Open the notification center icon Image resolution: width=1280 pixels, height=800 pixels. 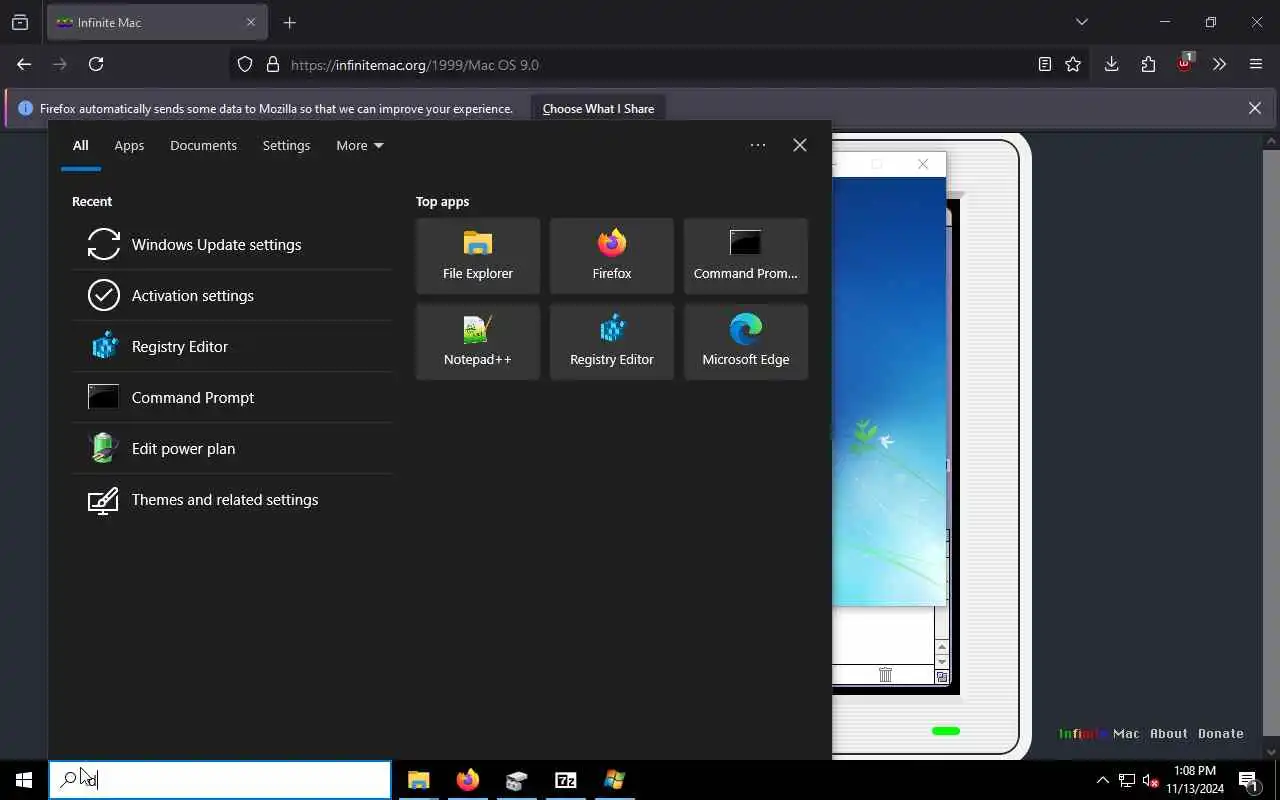point(1249,780)
